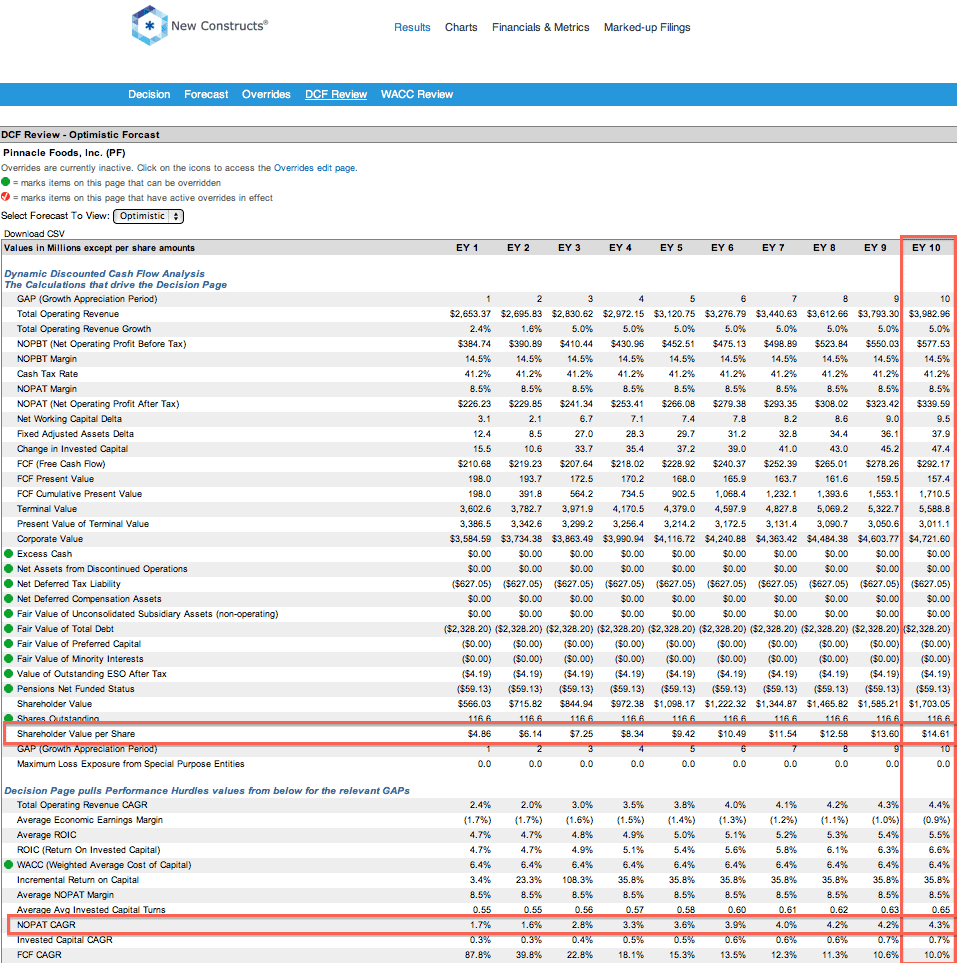Click the Change in Invested Capital row label
The height and width of the screenshot is (963, 957).
(x=72, y=449)
